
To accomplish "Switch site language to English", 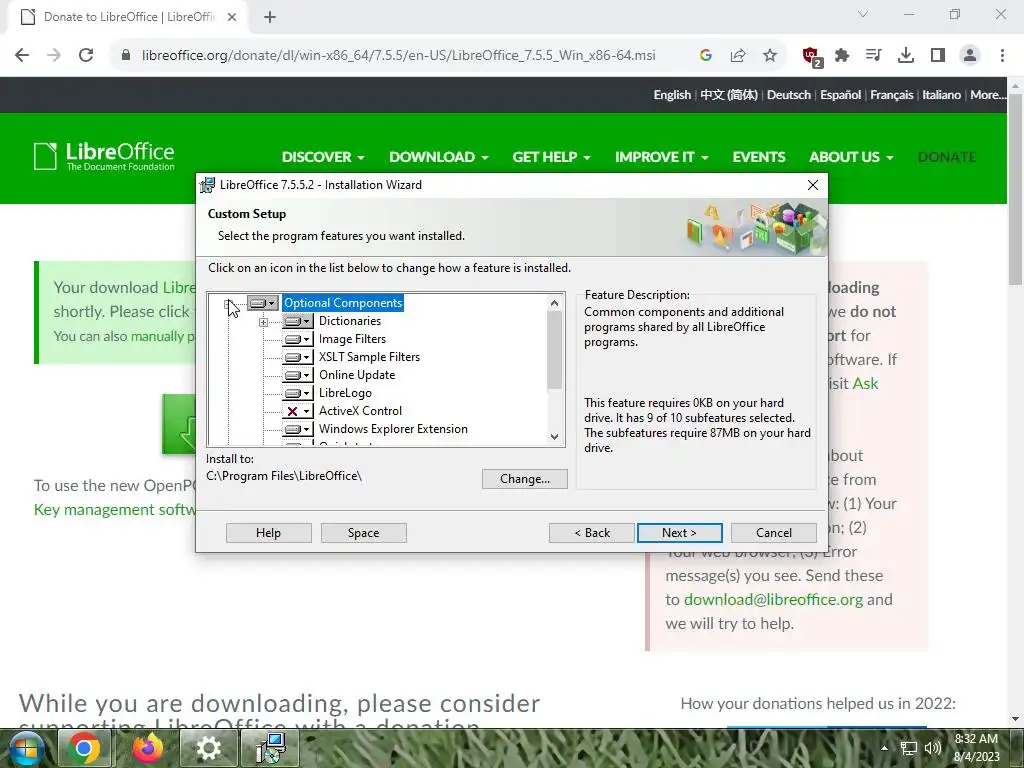I will [x=672, y=95].
